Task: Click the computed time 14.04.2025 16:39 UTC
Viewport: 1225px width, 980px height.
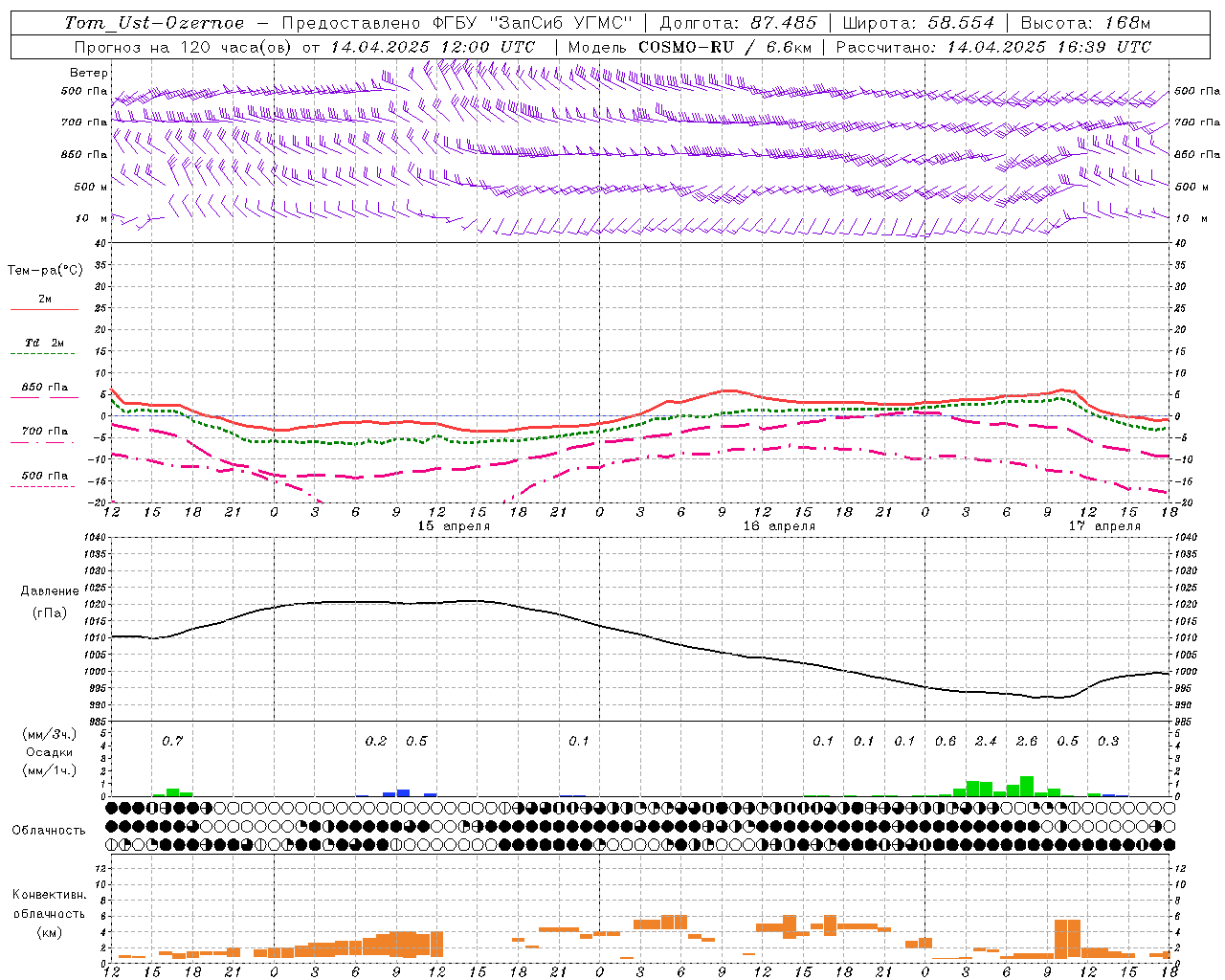Action: (x=1049, y=47)
